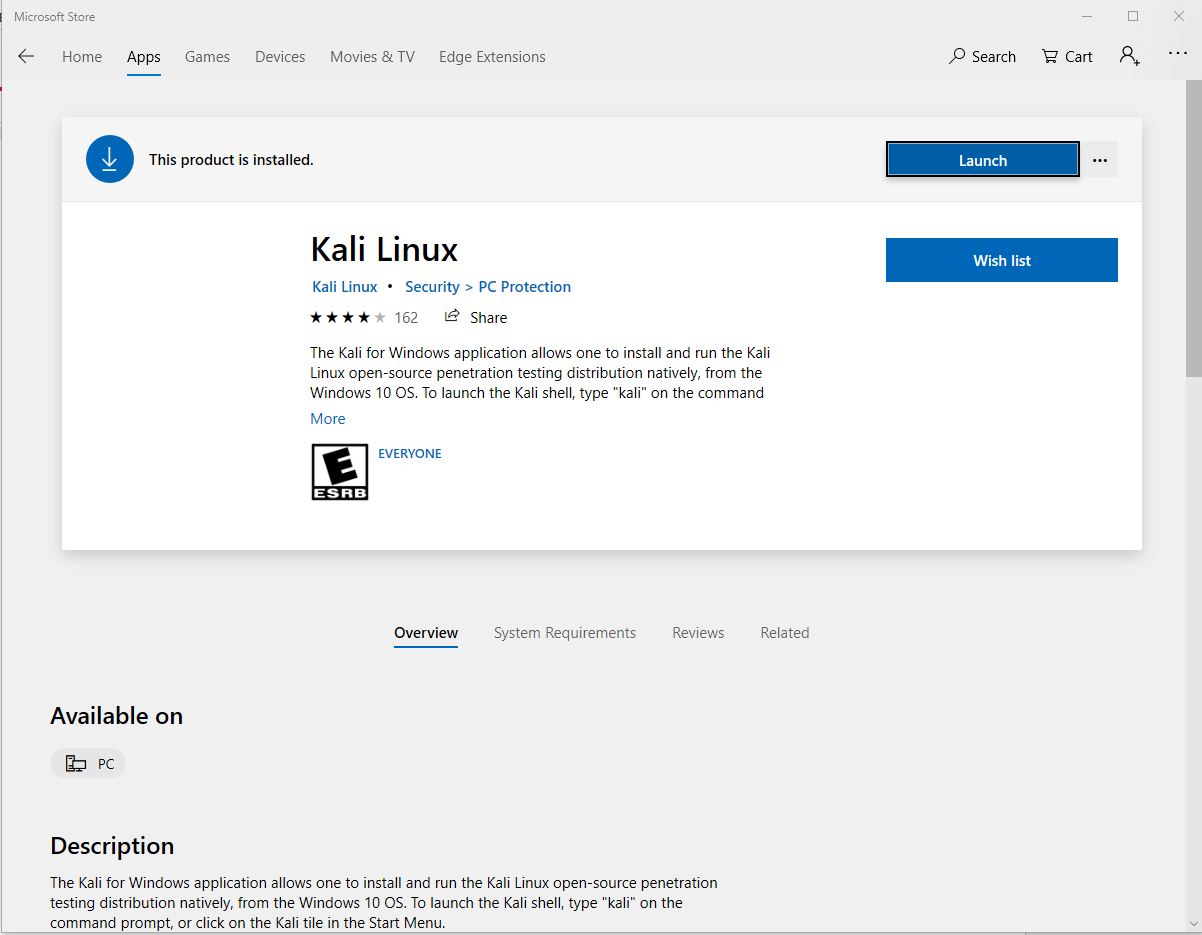Open the See more menu in the top bar
This screenshot has height=935, width=1202.
point(1178,53)
